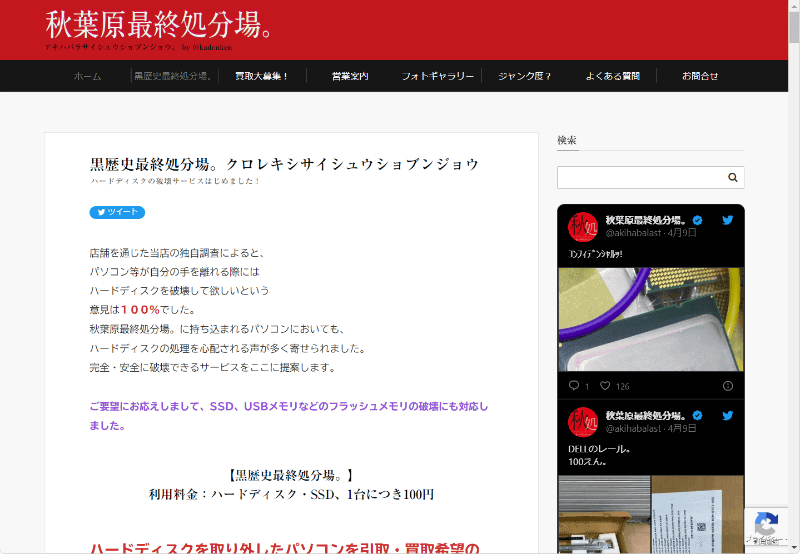Click the search magnifier icon
The height and width of the screenshot is (554, 800).
tap(733, 178)
